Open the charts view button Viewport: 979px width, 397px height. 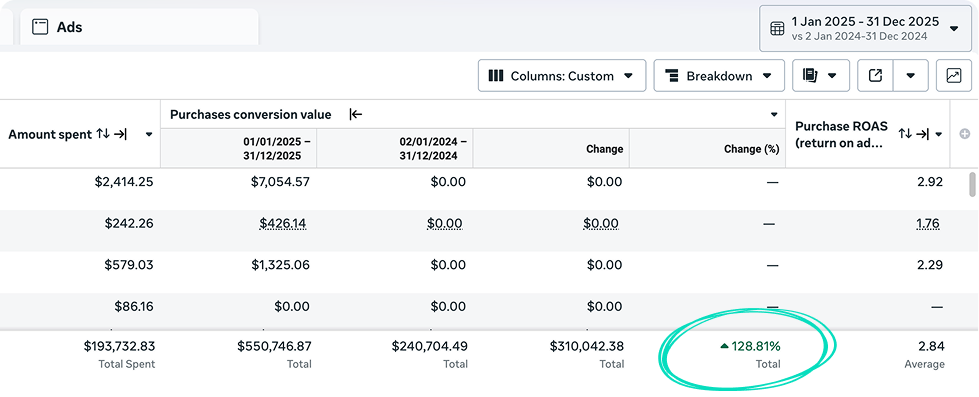[x=954, y=76]
